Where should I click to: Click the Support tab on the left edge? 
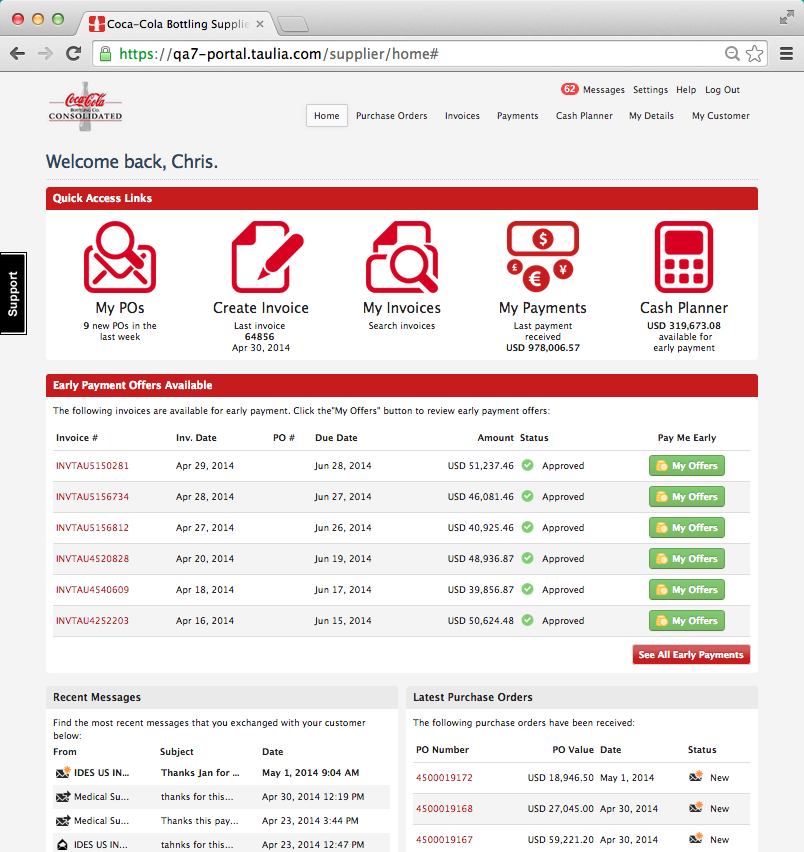tap(13, 292)
